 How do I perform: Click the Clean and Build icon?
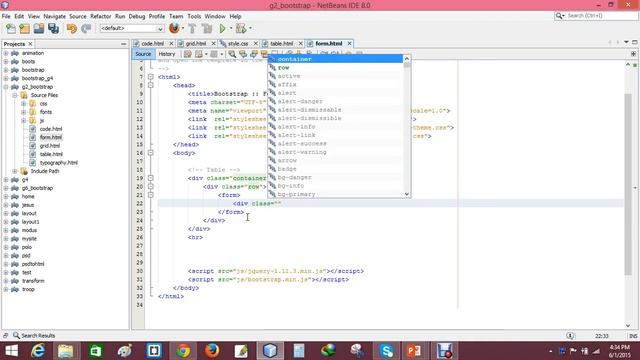[207, 29]
